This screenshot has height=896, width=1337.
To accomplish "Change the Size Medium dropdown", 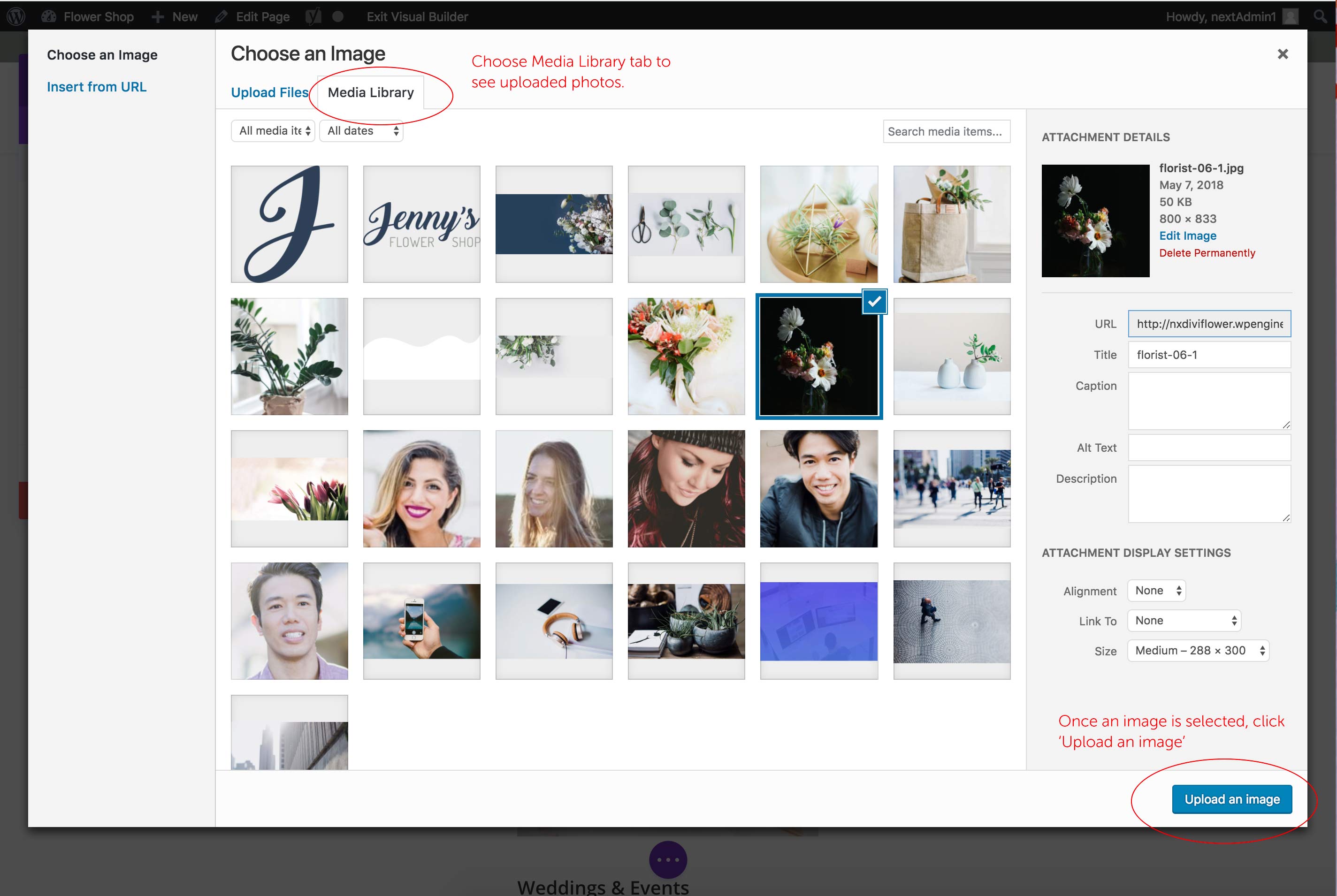I will coord(1198,650).
